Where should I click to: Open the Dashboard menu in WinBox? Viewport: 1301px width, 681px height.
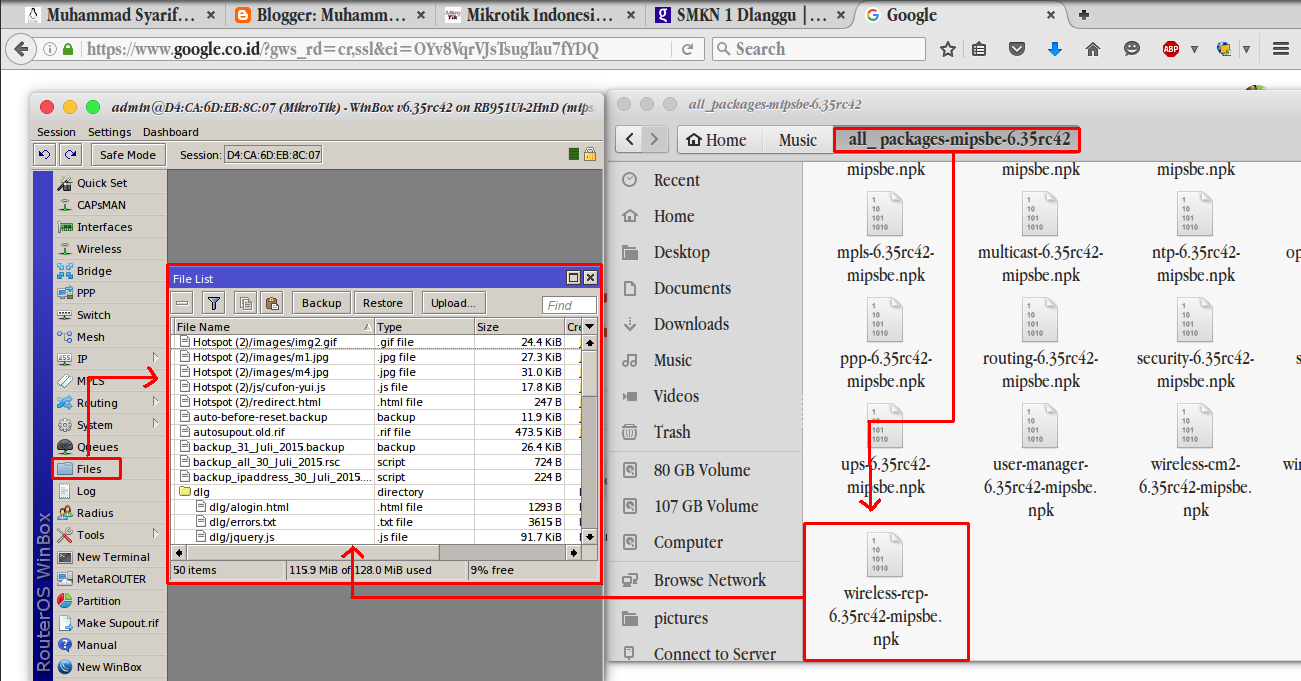pyautogui.click(x=170, y=132)
